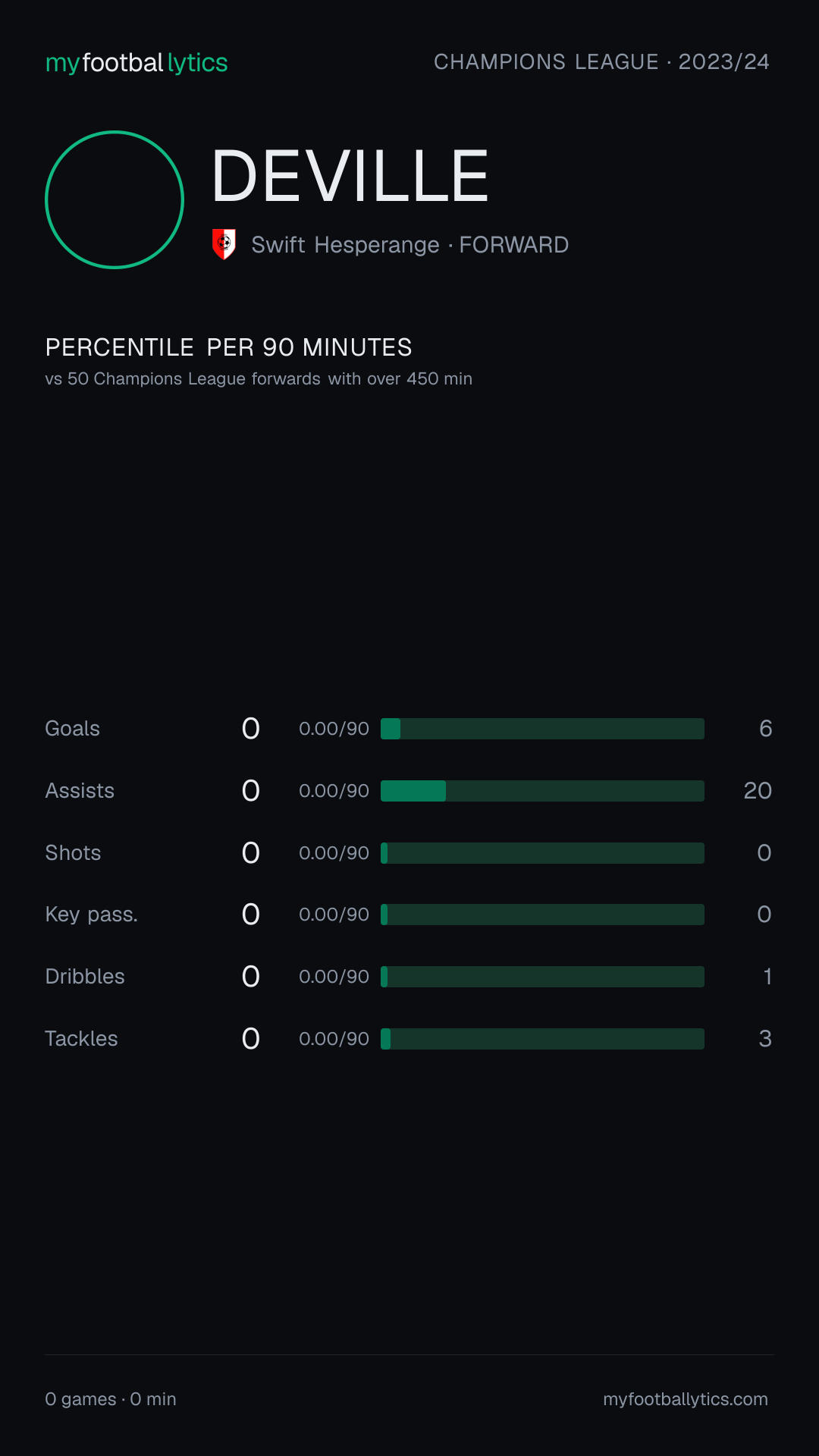Click the DEVILLE player name heading
Image resolution: width=819 pixels, height=1456 pixels.
[350, 176]
